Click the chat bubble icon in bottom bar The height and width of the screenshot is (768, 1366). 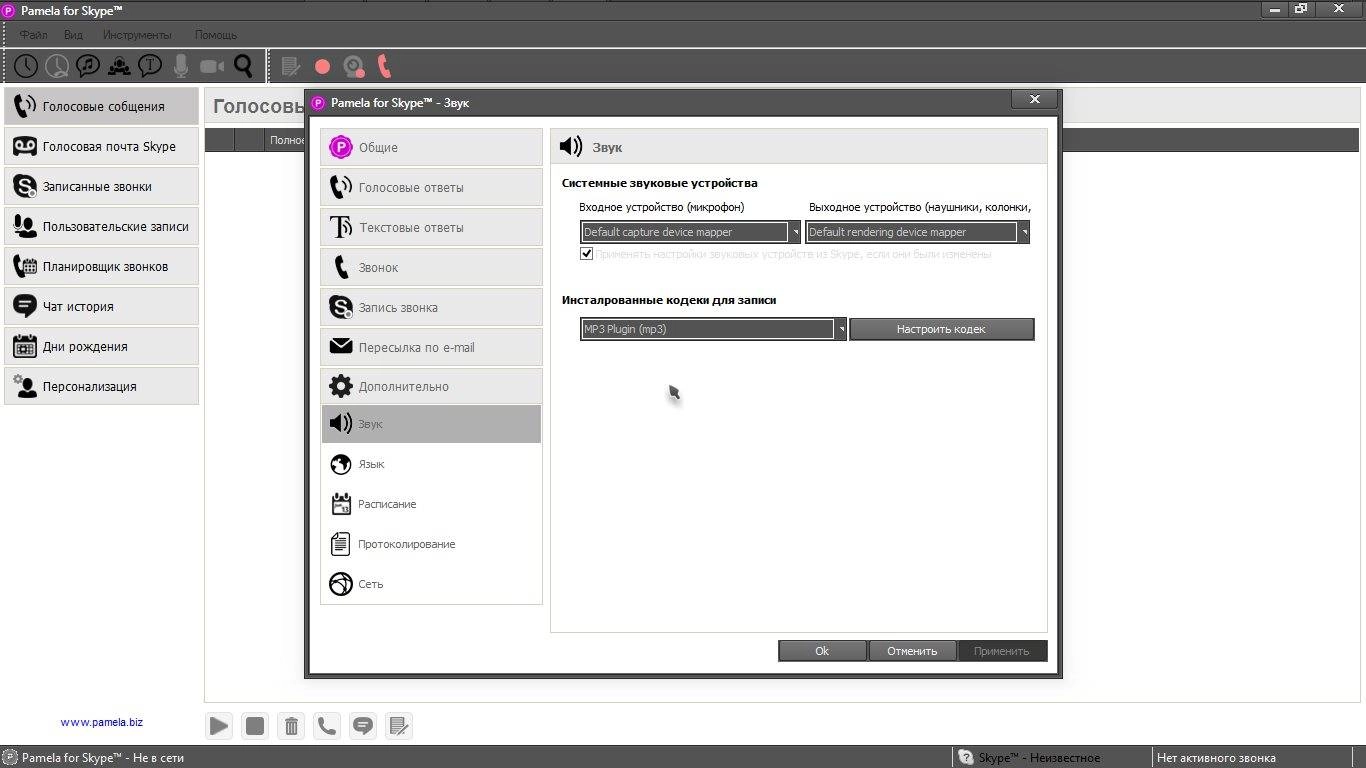pos(363,726)
